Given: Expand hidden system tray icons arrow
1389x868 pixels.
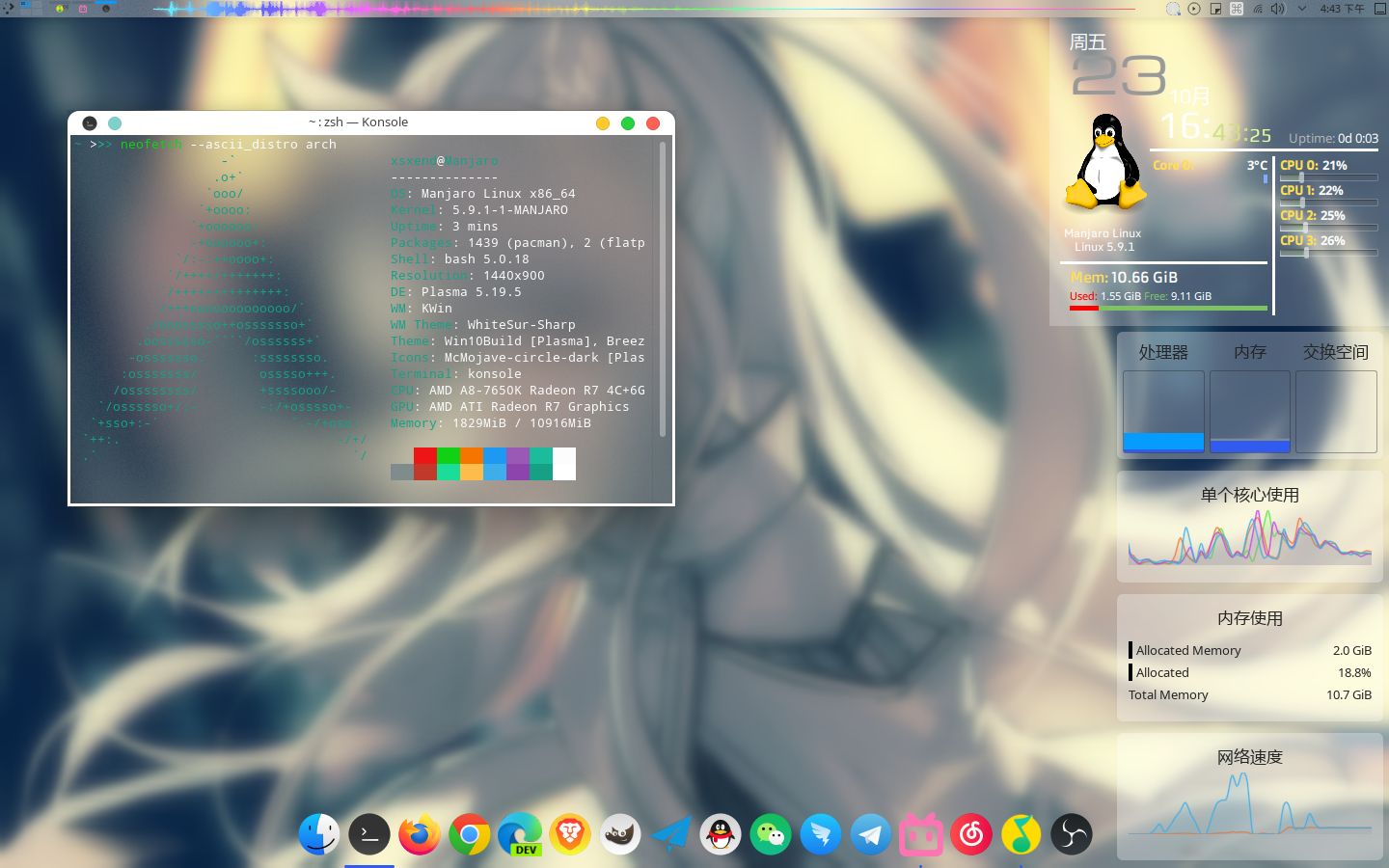Looking at the screenshot, I should pyautogui.click(x=1302, y=9).
